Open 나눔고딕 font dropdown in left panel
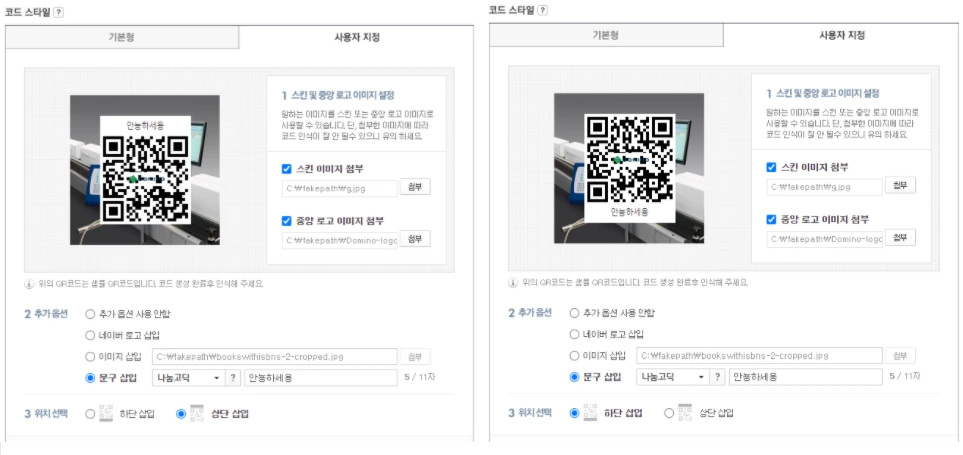The width and height of the screenshot is (963, 455). tap(189, 378)
